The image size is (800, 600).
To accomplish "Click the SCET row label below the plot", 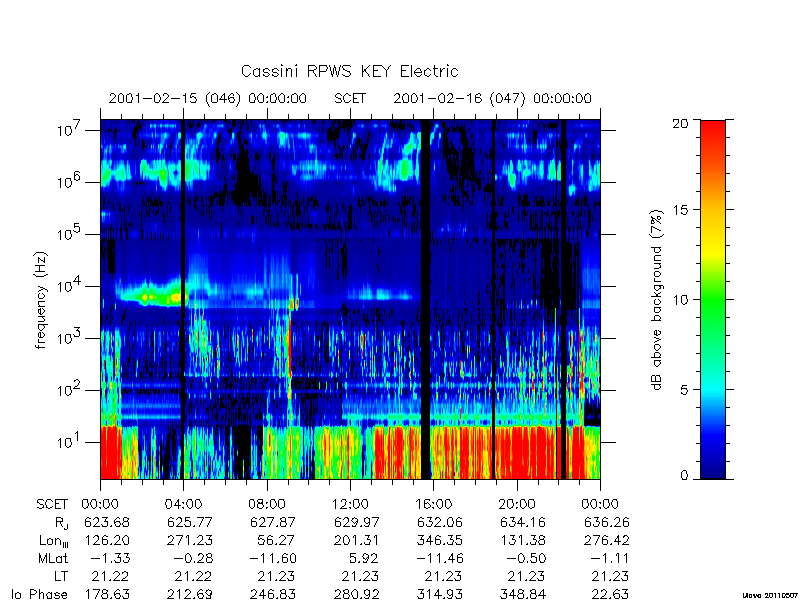I will (x=52, y=504).
